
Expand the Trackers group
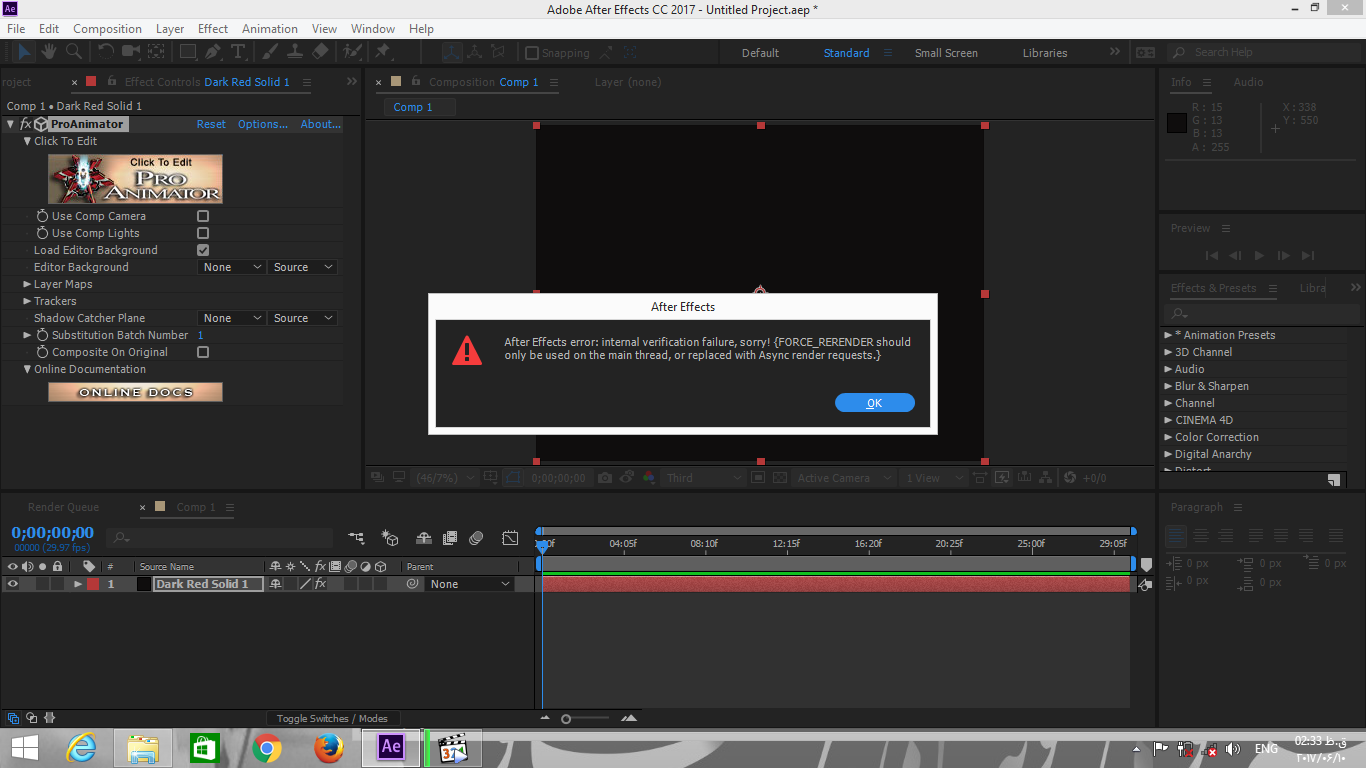pos(27,301)
